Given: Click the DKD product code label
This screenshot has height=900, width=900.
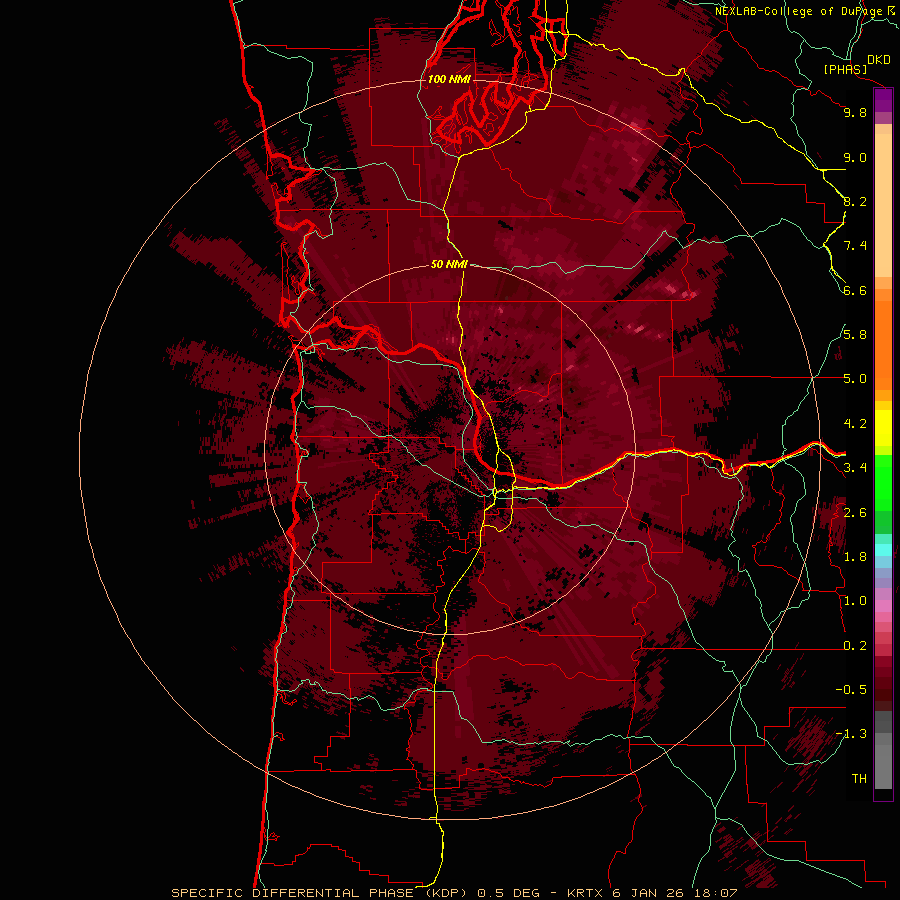Looking at the screenshot, I should click(879, 60).
